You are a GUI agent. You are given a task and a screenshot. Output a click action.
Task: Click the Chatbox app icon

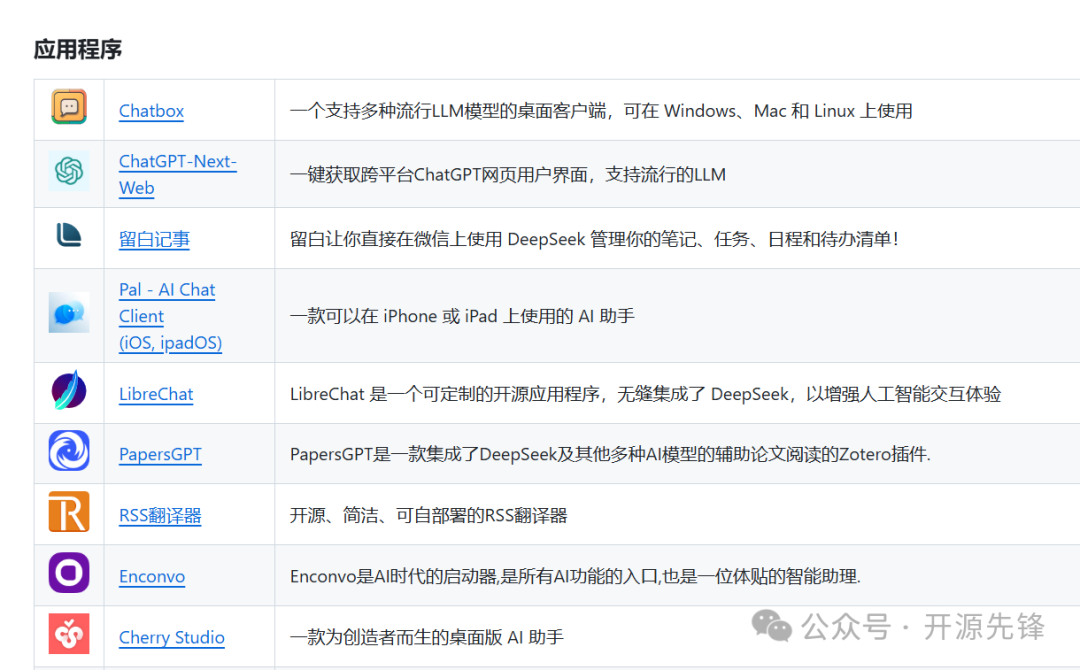[x=69, y=107]
